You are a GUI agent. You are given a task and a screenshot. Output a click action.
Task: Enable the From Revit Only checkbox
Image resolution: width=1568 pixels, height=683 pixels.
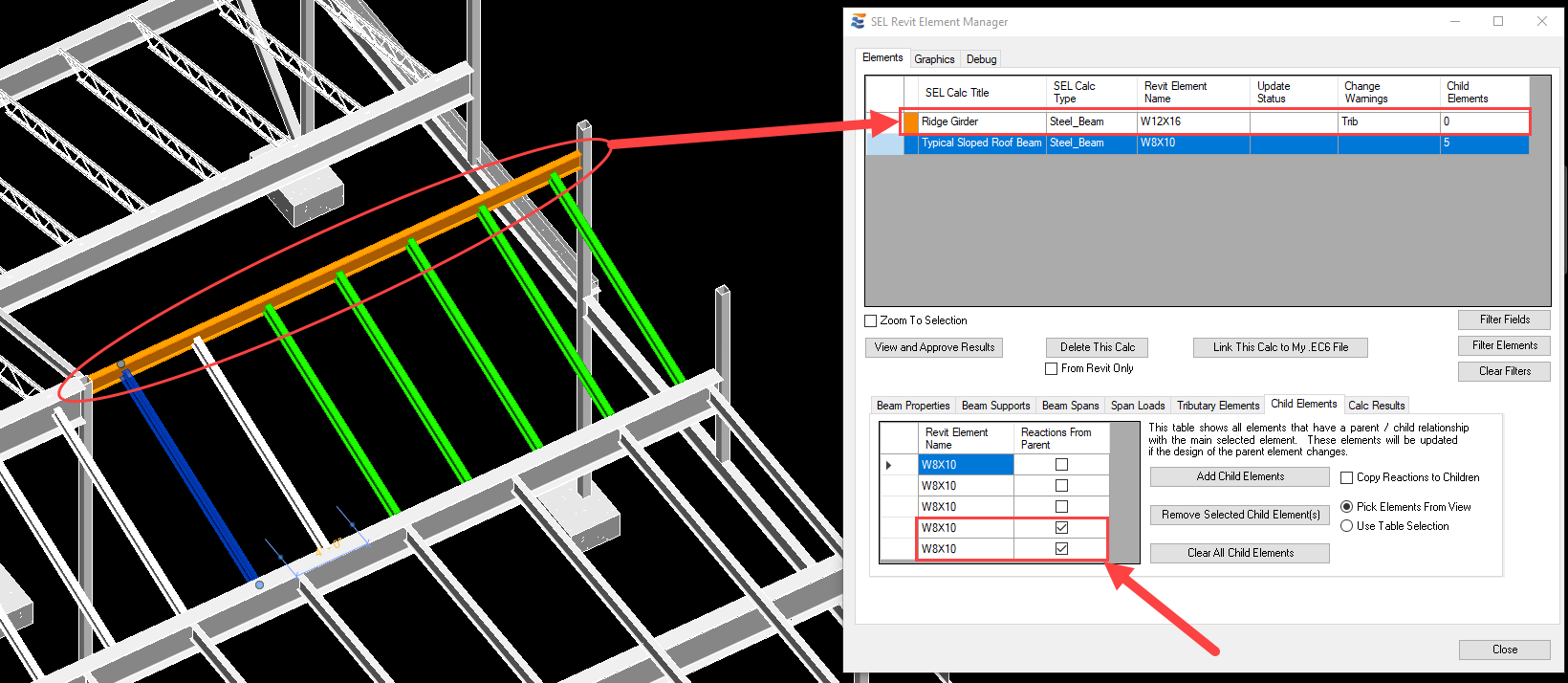(x=1051, y=368)
